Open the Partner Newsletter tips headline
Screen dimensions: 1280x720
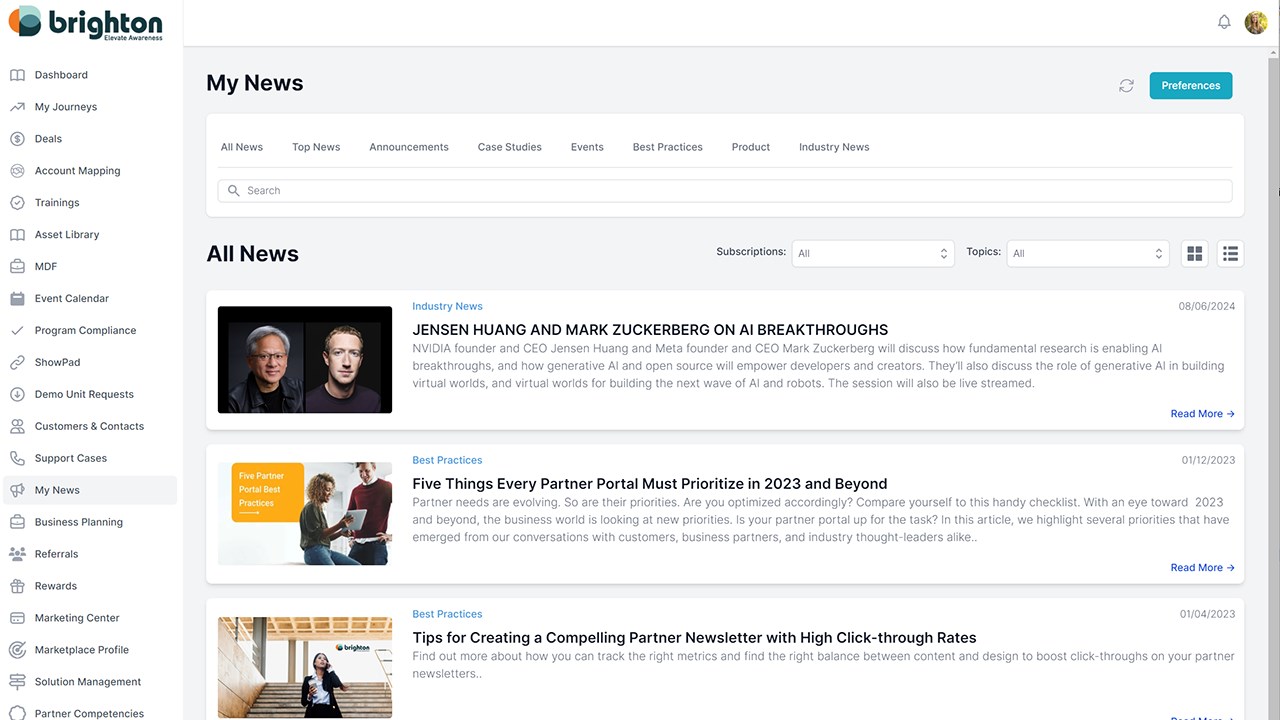694,638
